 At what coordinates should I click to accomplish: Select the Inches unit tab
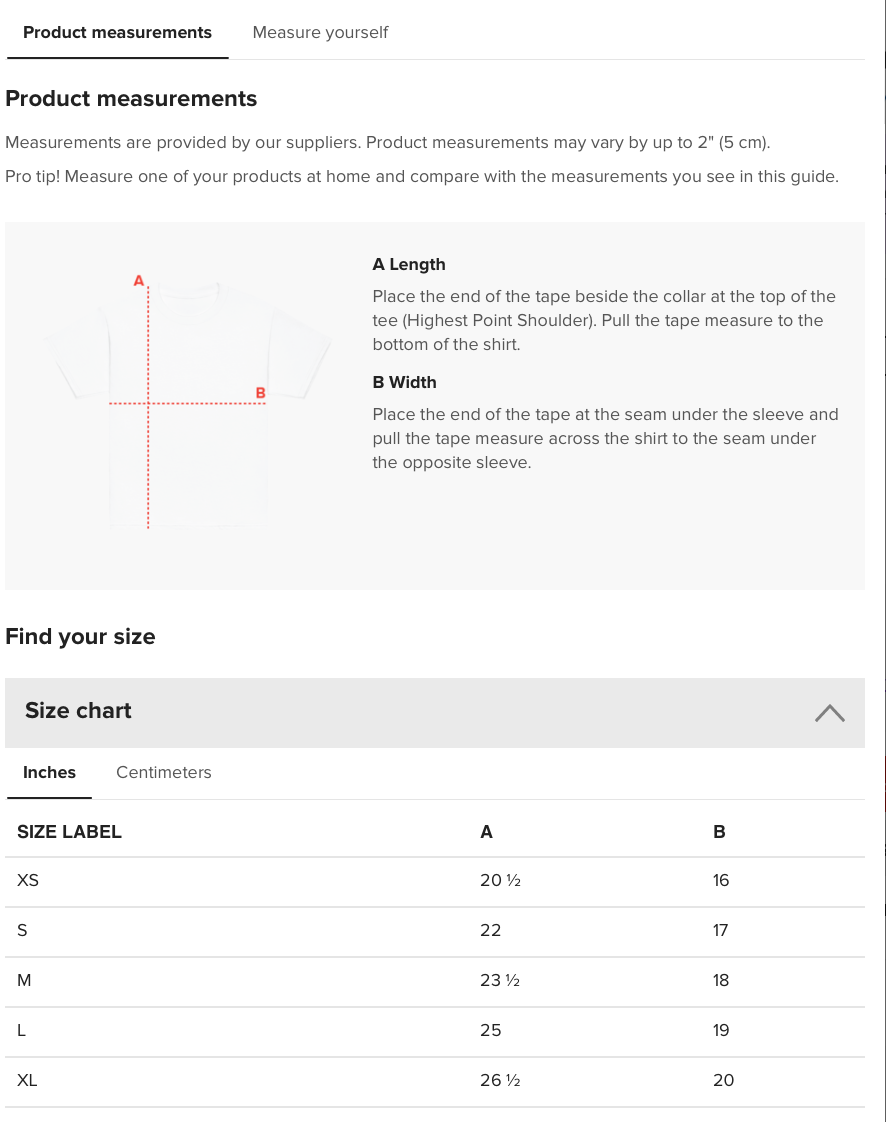coord(49,773)
